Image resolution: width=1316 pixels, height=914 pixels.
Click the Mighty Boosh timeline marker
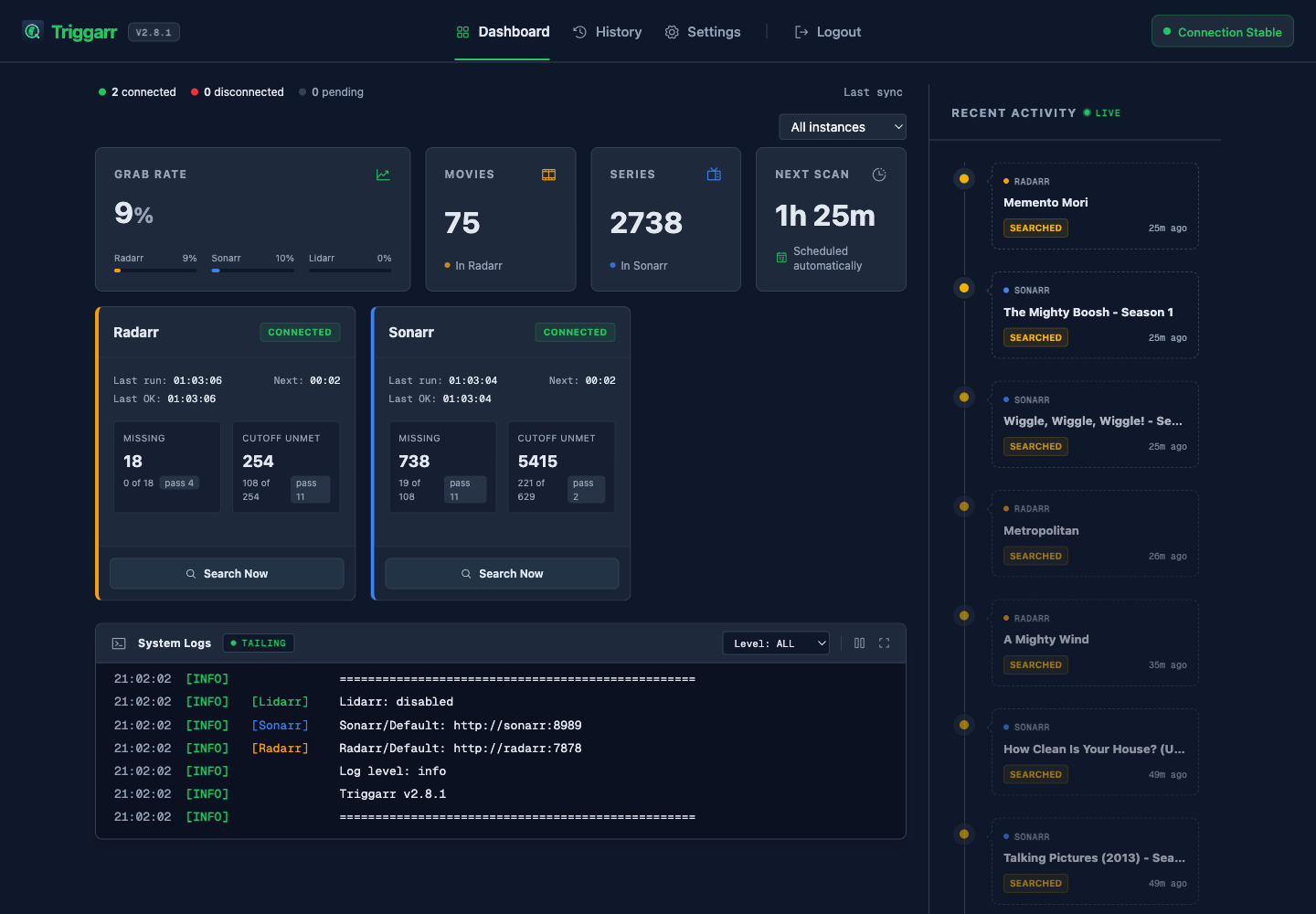click(x=963, y=288)
